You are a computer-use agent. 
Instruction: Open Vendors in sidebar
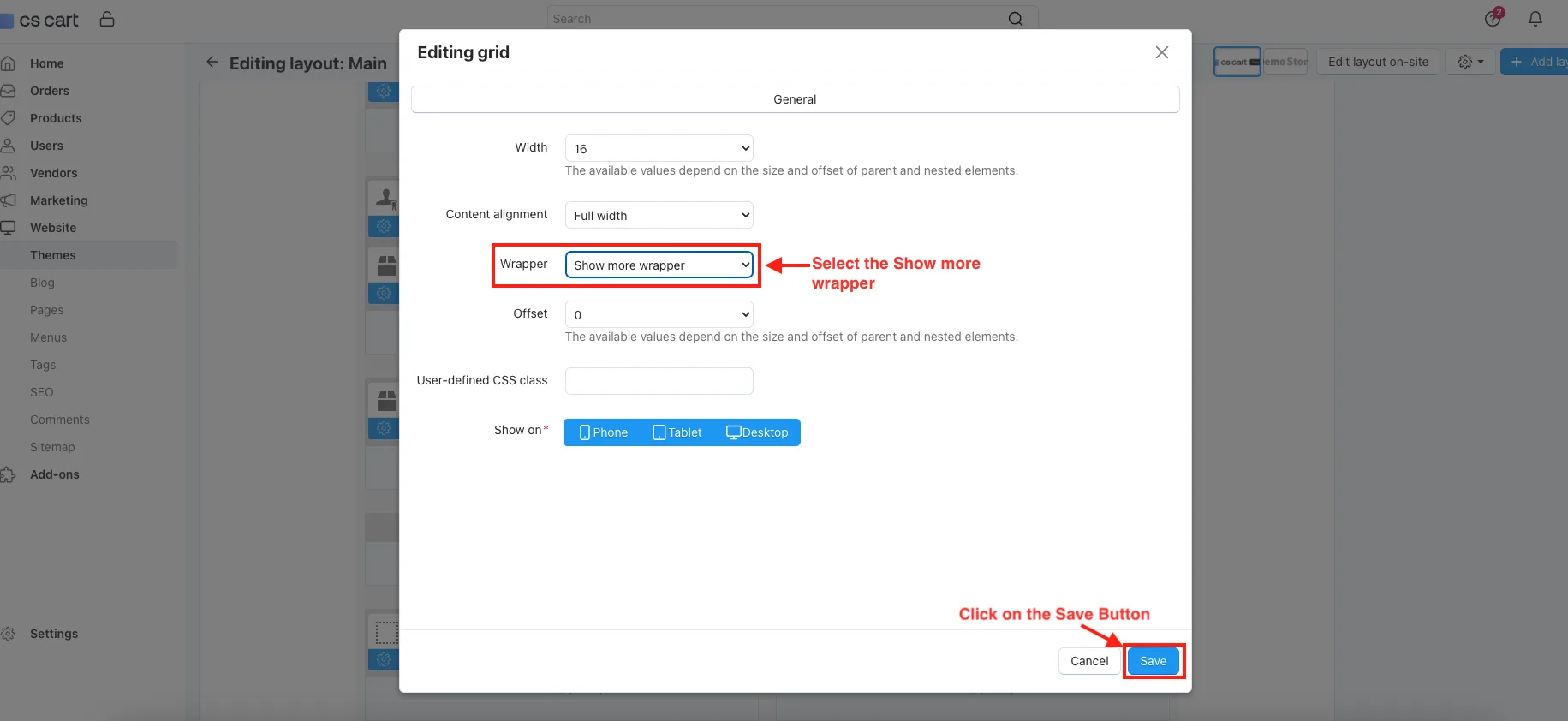(53, 173)
